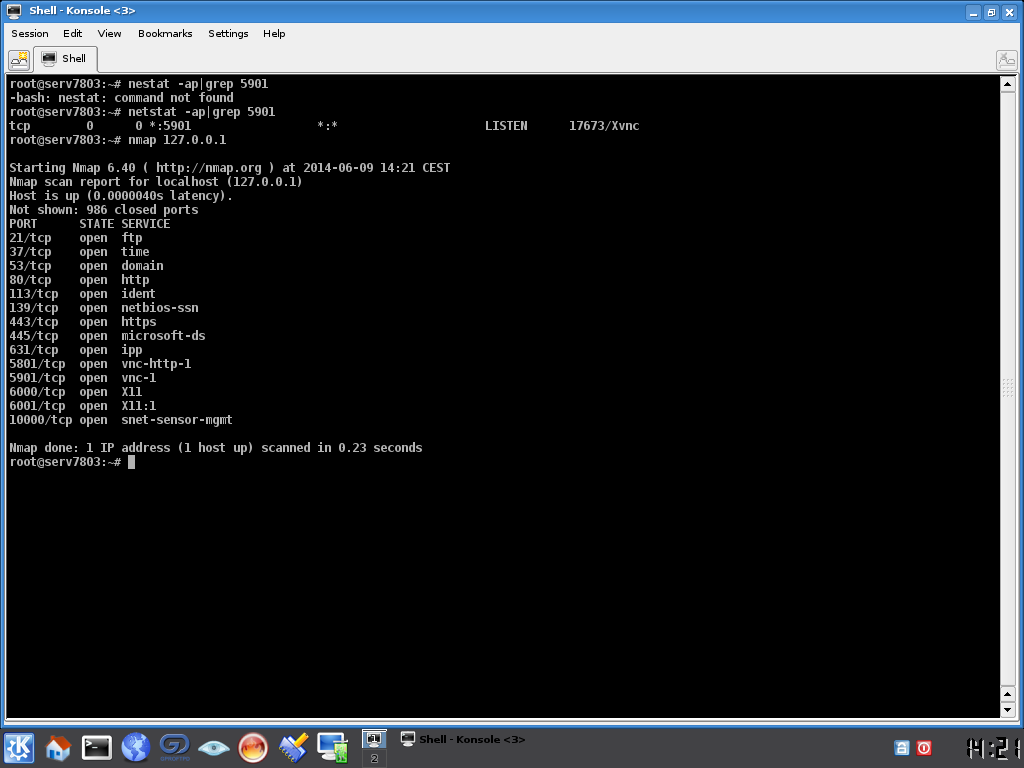Image resolution: width=1024 pixels, height=768 pixels.
Task: Select the Shell session tab
Action: [x=65, y=59]
